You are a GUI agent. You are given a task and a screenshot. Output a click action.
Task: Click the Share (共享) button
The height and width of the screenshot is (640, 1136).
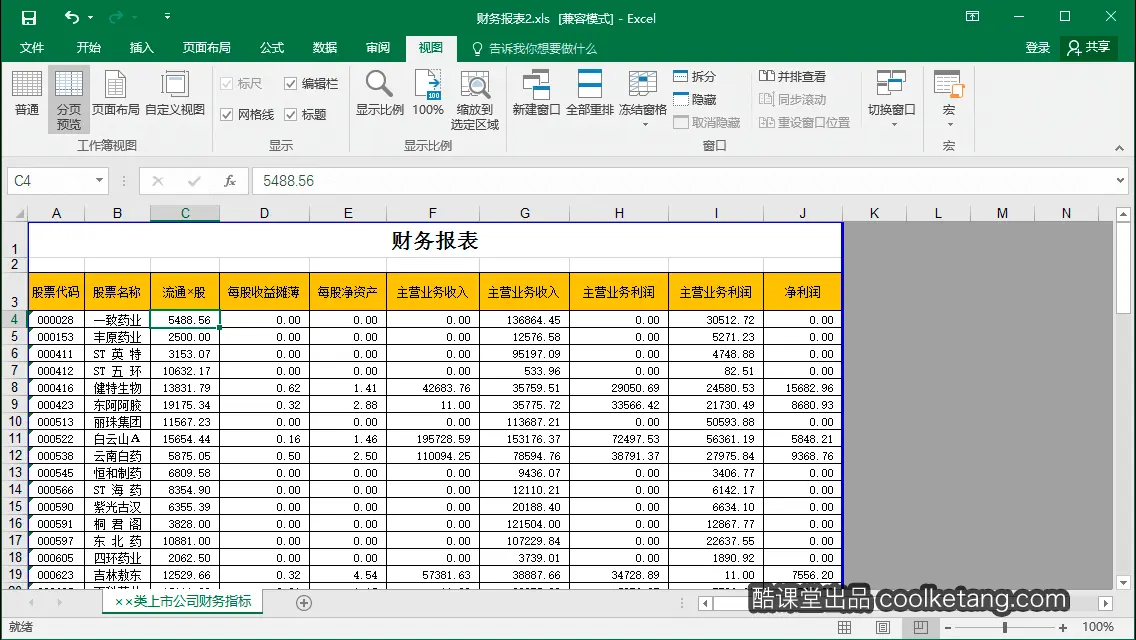point(1088,48)
